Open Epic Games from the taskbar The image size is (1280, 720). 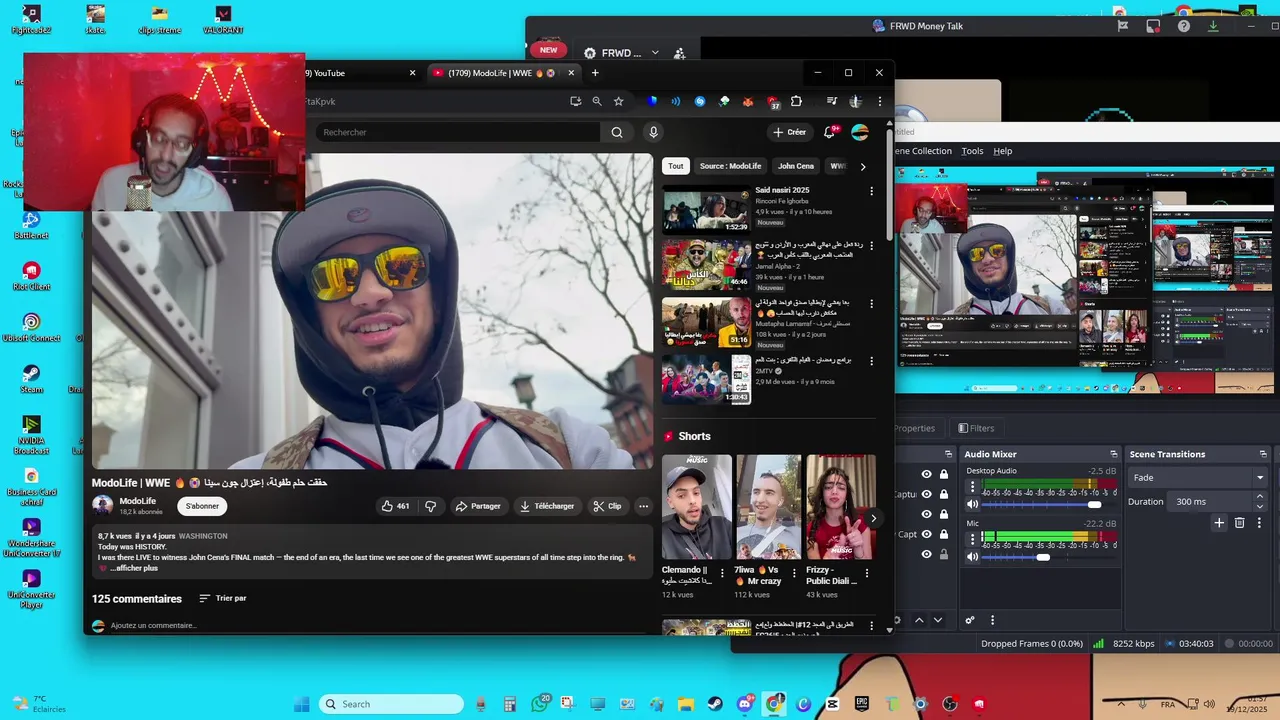point(862,704)
